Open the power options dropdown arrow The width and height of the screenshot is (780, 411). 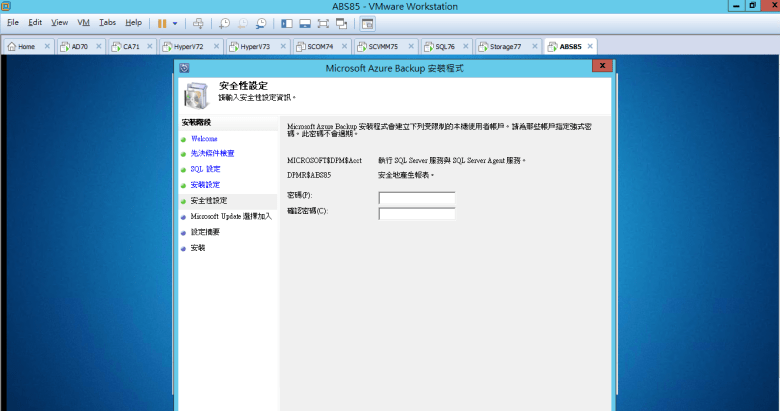pos(175,22)
